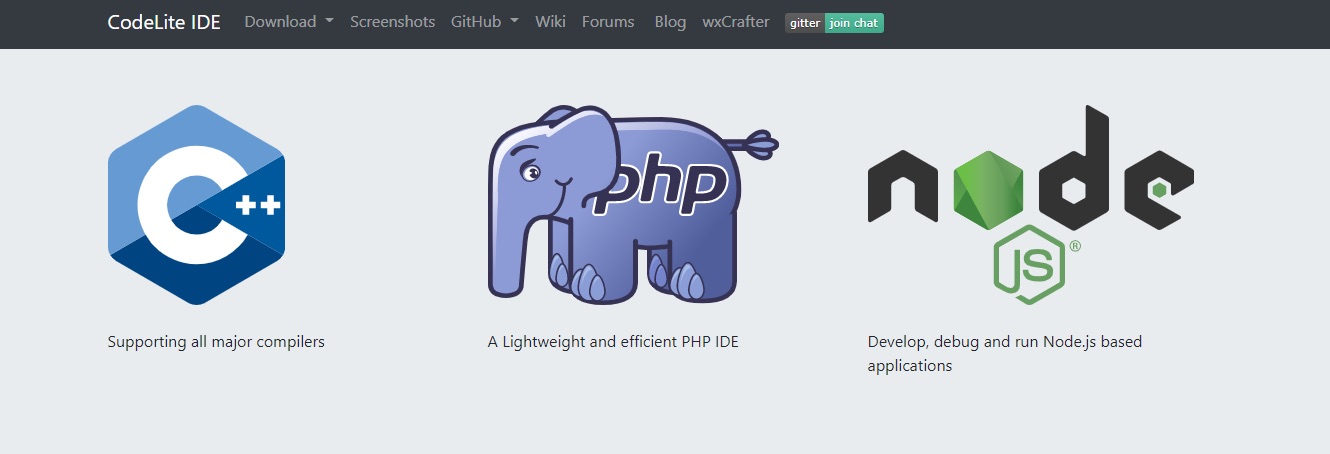Click the C++ hexagon logo

pyautogui.click(x=196, y=204)
